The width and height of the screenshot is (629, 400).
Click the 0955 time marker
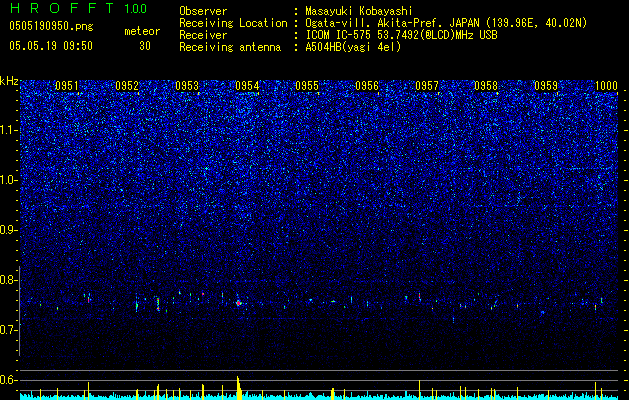(307, 86)
